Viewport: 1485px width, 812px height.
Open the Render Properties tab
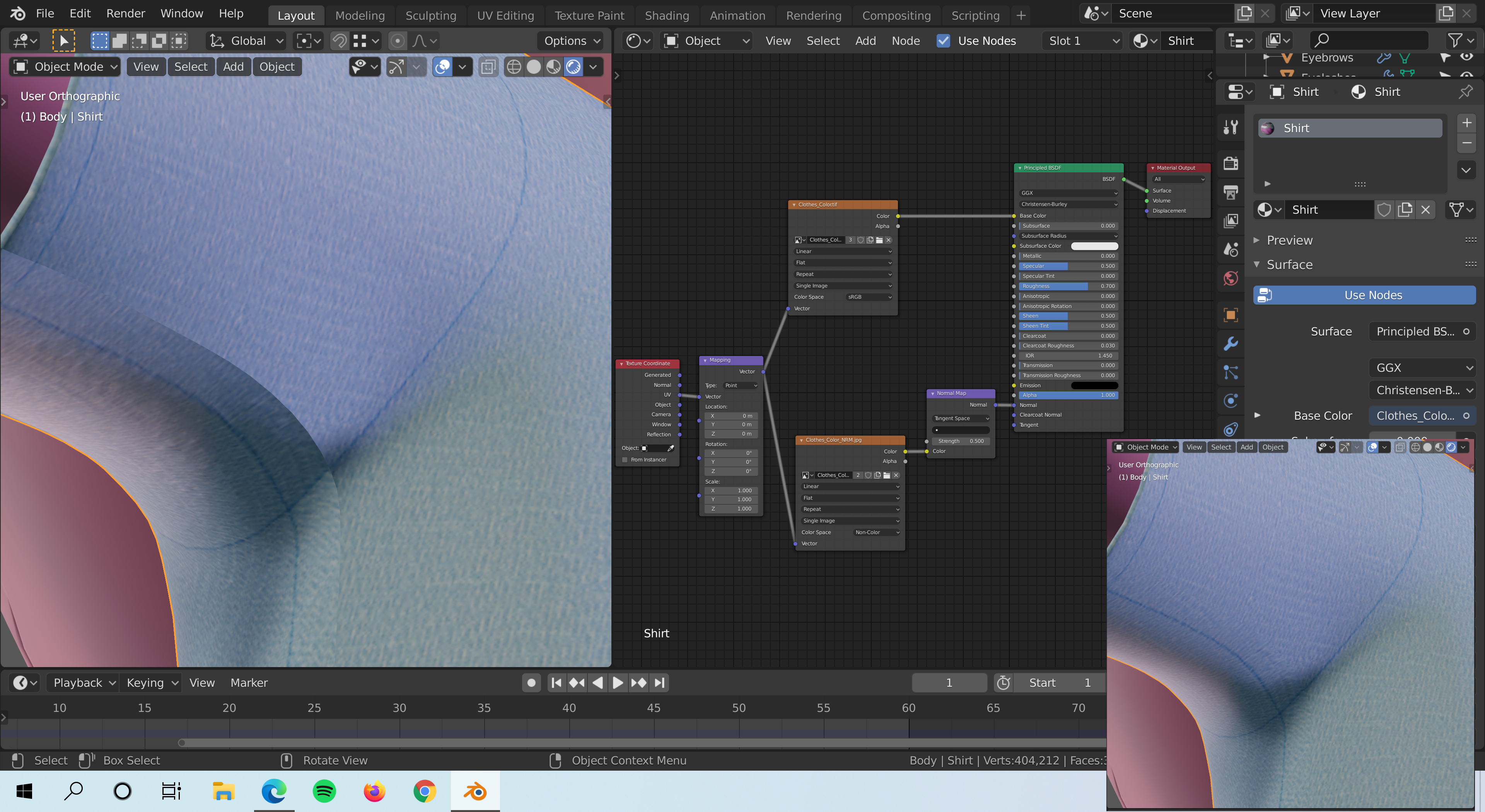1231,163
